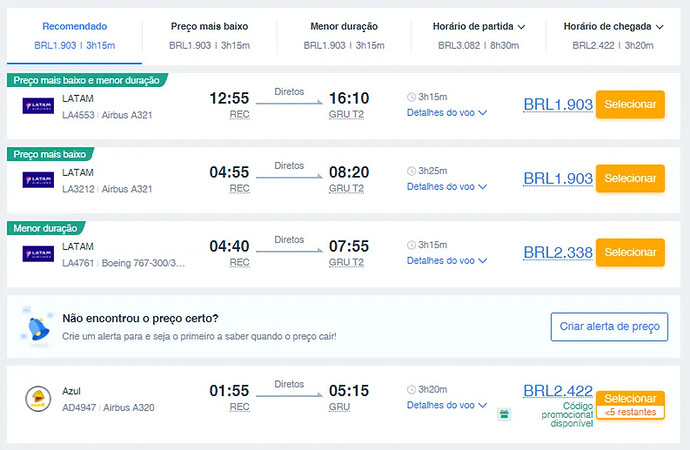Click the Azul airline logo
Viewport: 690px width, 450px height.
click(x=38, y=399)
